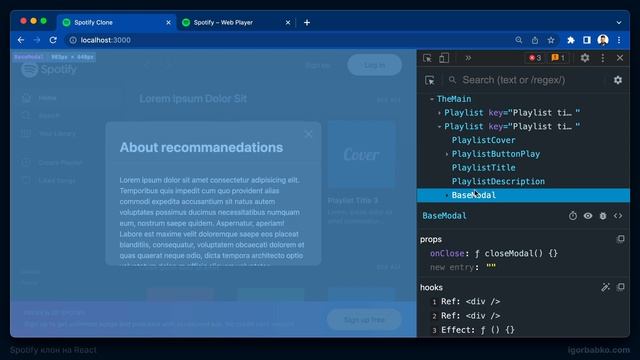
Task: Collapse the second Playlist node
Action: (439, 127)
